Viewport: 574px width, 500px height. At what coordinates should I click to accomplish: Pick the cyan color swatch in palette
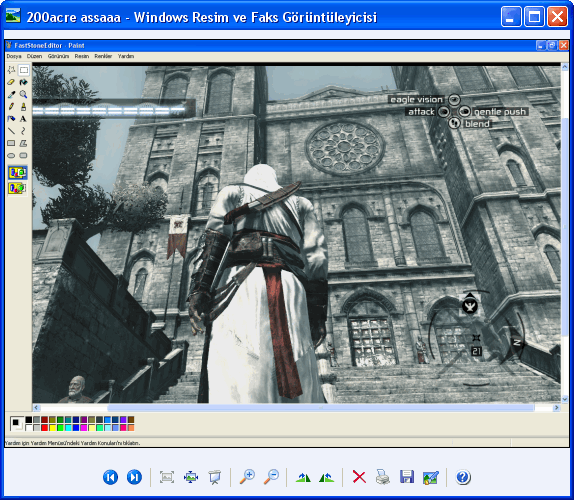[68, 428]
